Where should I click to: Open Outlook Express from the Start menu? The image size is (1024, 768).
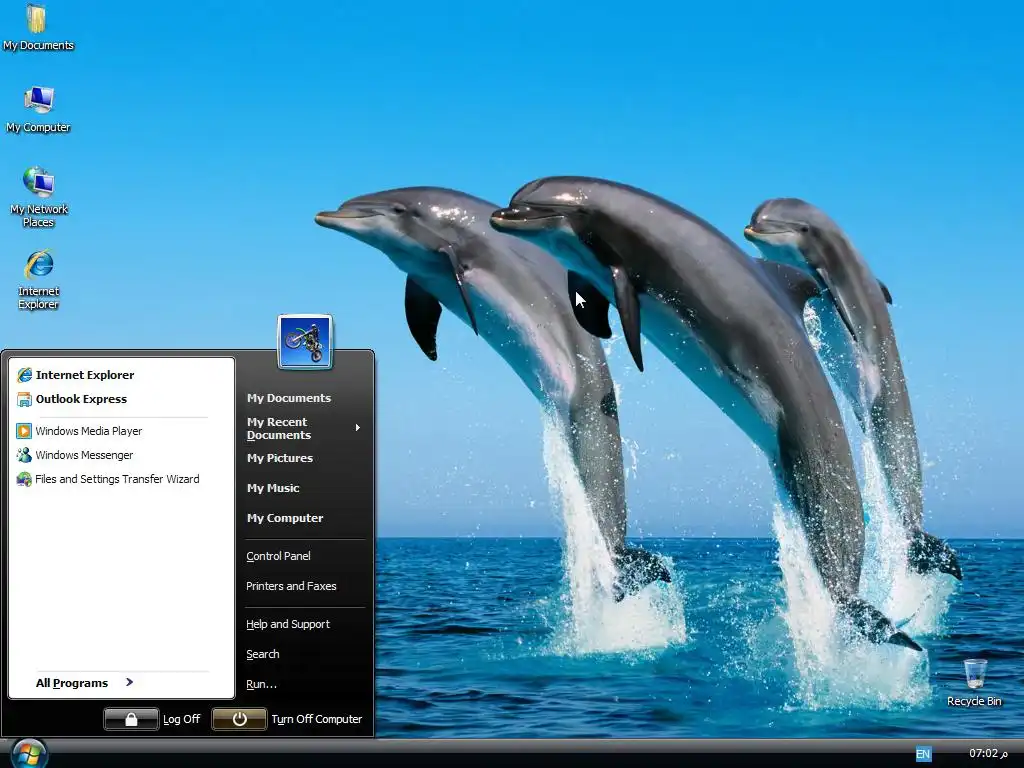(81, 399)
